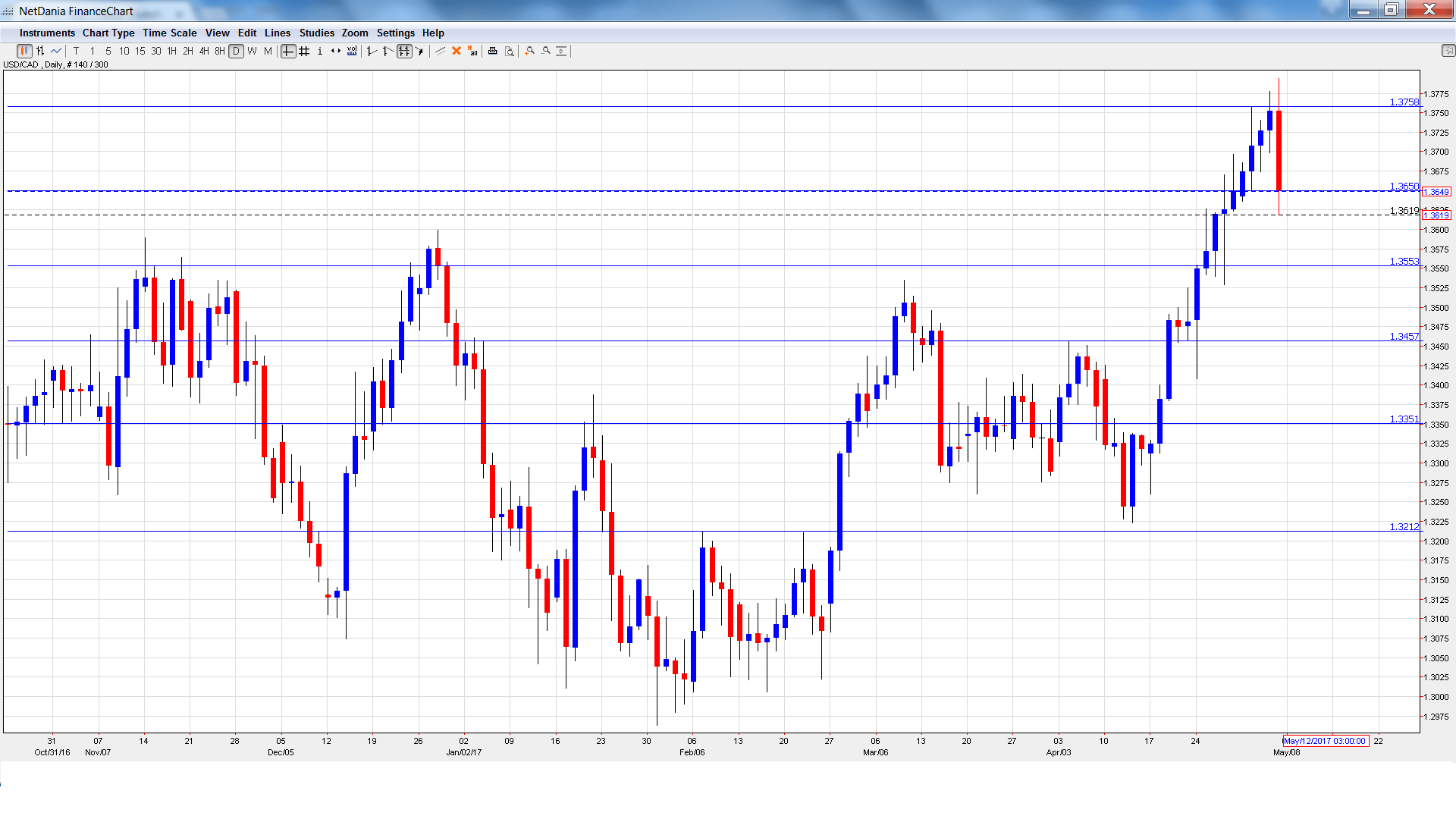Viewport: 1456px width, 819px height.
Task: Expand the Settings menu
Action: [395, 33]
